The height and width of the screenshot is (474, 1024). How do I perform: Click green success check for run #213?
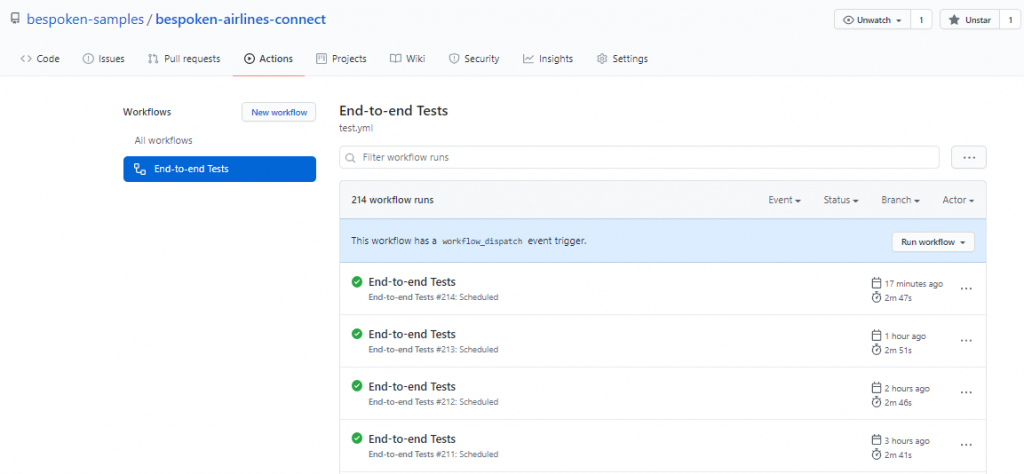(x=357, y=334)
